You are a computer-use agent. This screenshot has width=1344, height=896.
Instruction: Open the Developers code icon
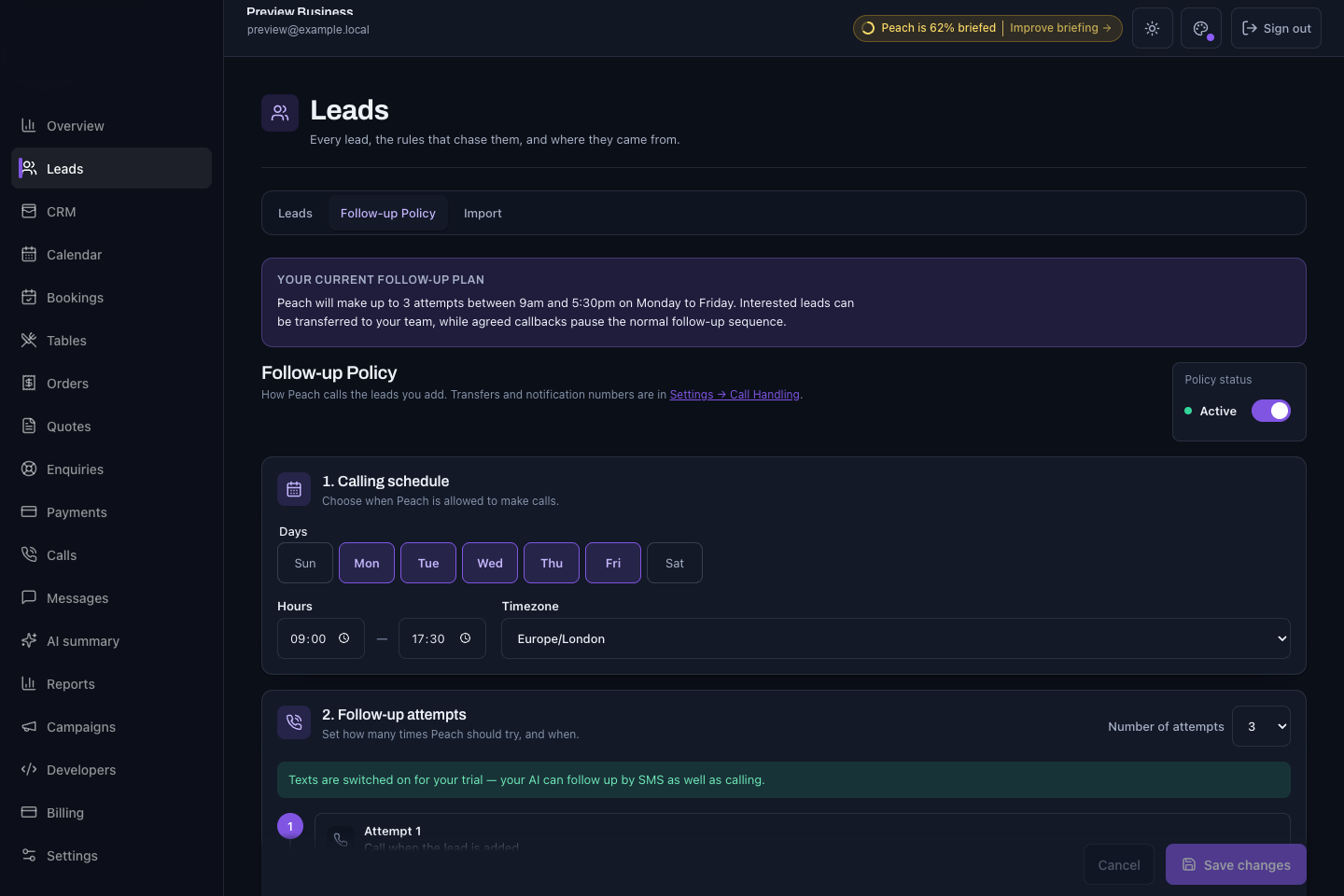[x=29, y=769]
